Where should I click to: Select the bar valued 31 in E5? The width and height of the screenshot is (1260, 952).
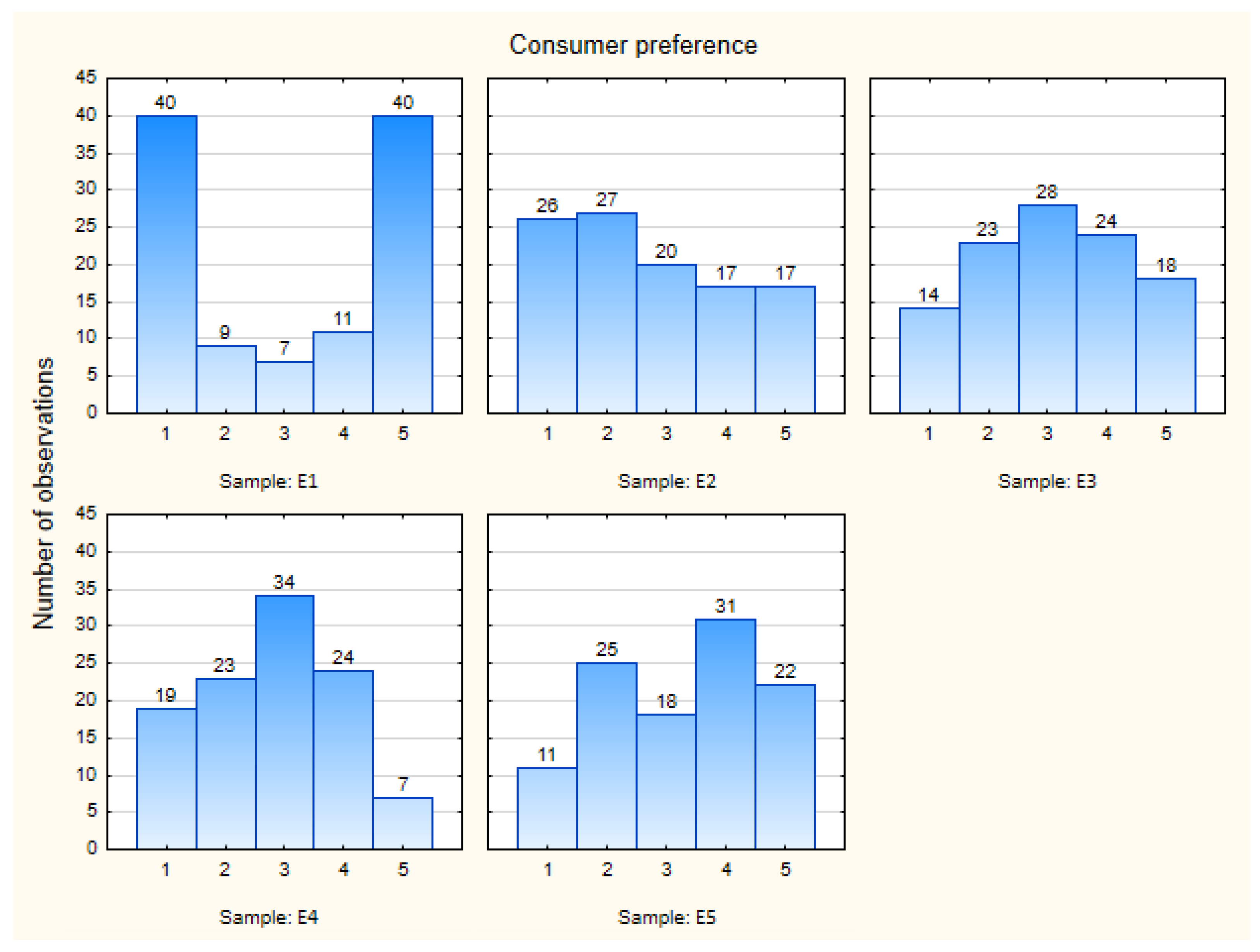726,734
